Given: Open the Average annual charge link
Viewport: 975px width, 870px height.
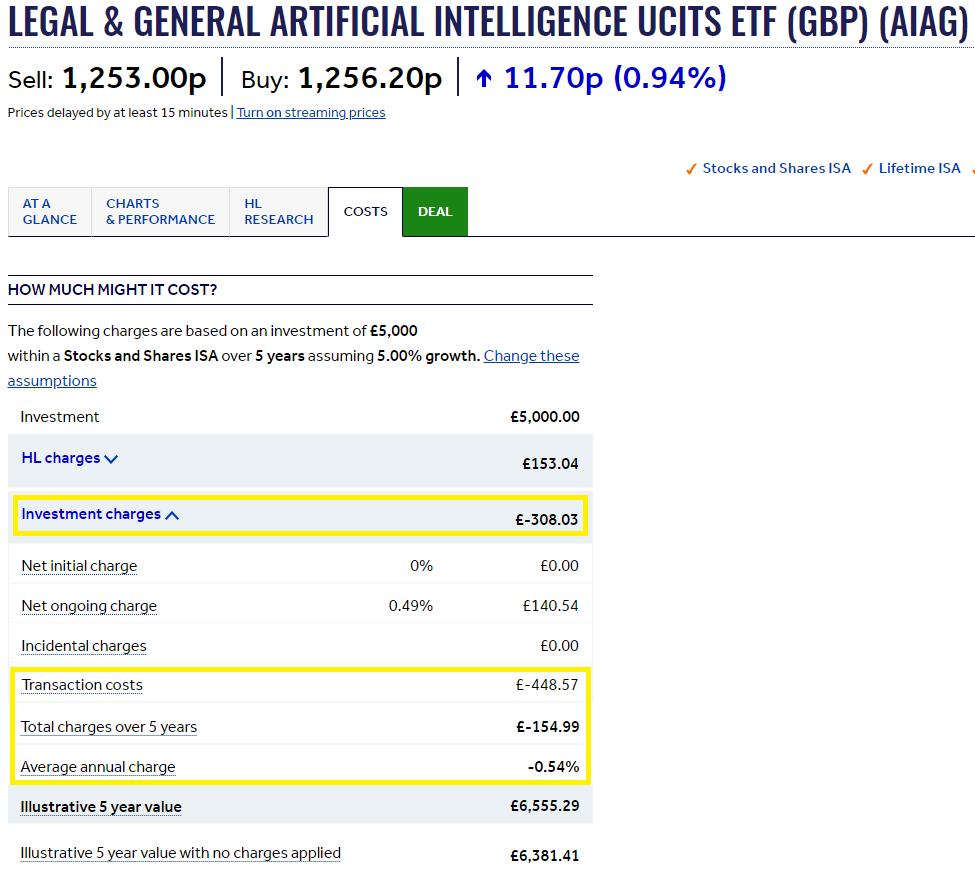Looking at the screenshot, I should coord(97,766).
